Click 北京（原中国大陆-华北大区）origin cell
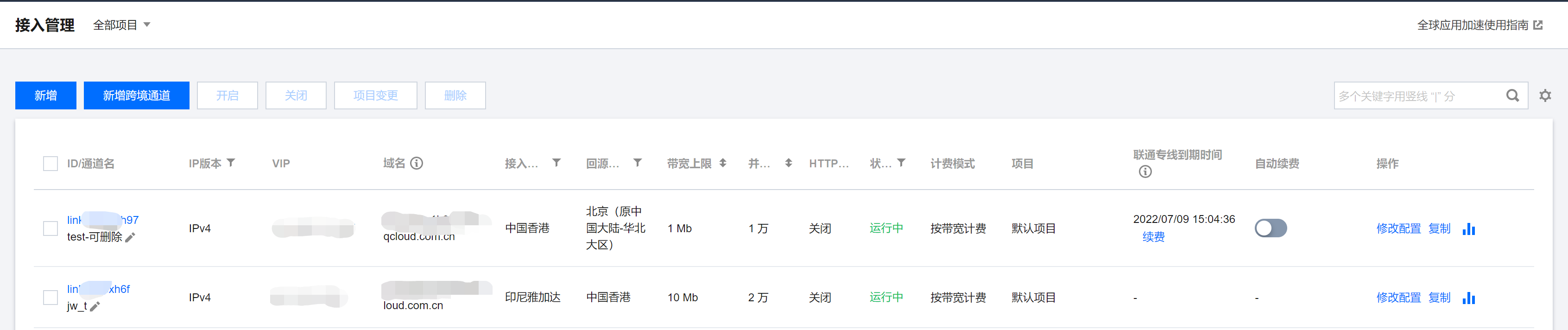The width and height of the screenshot is (1568, 330). click(x=615, y=228)
